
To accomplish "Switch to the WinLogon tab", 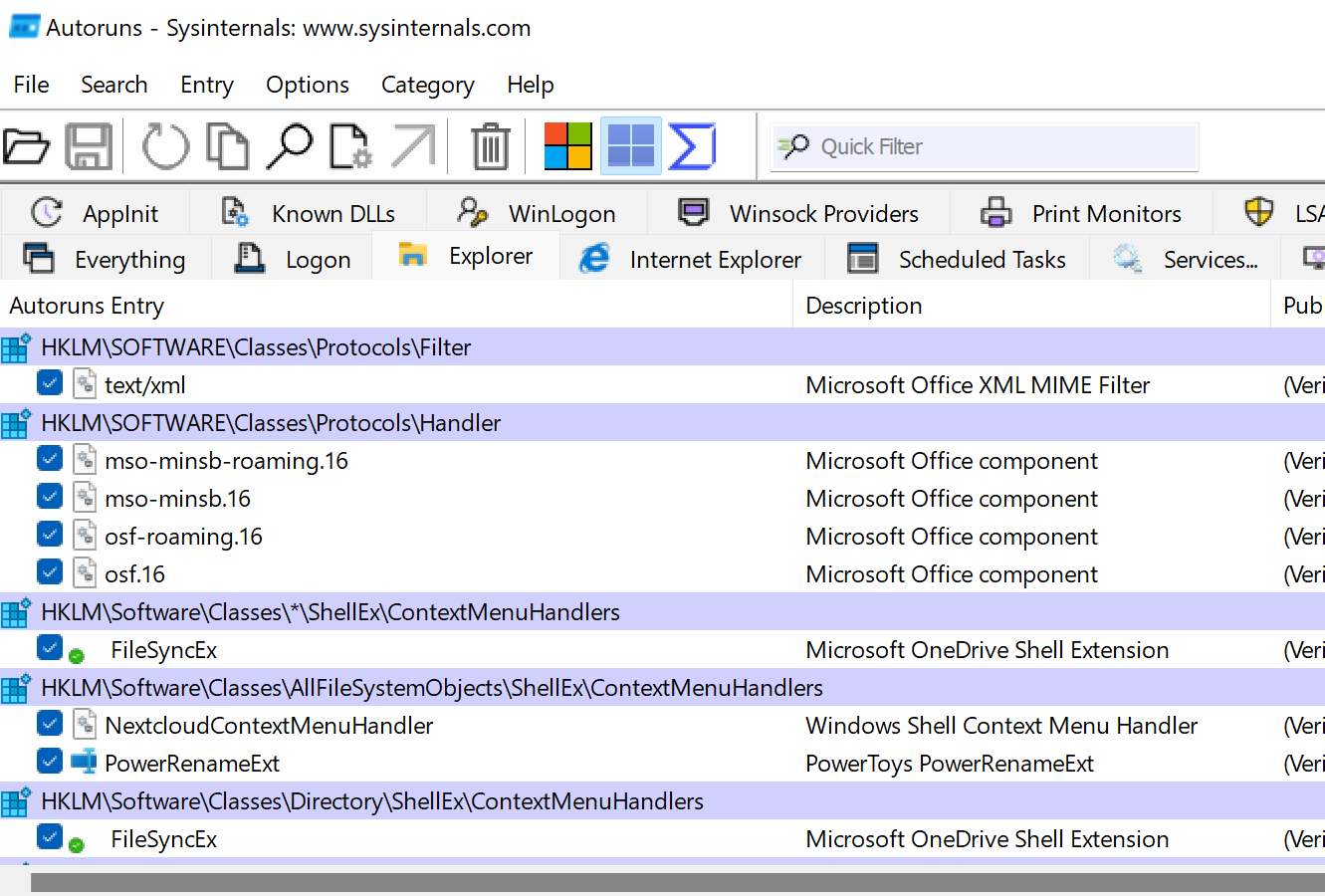I will pos(538,213).
